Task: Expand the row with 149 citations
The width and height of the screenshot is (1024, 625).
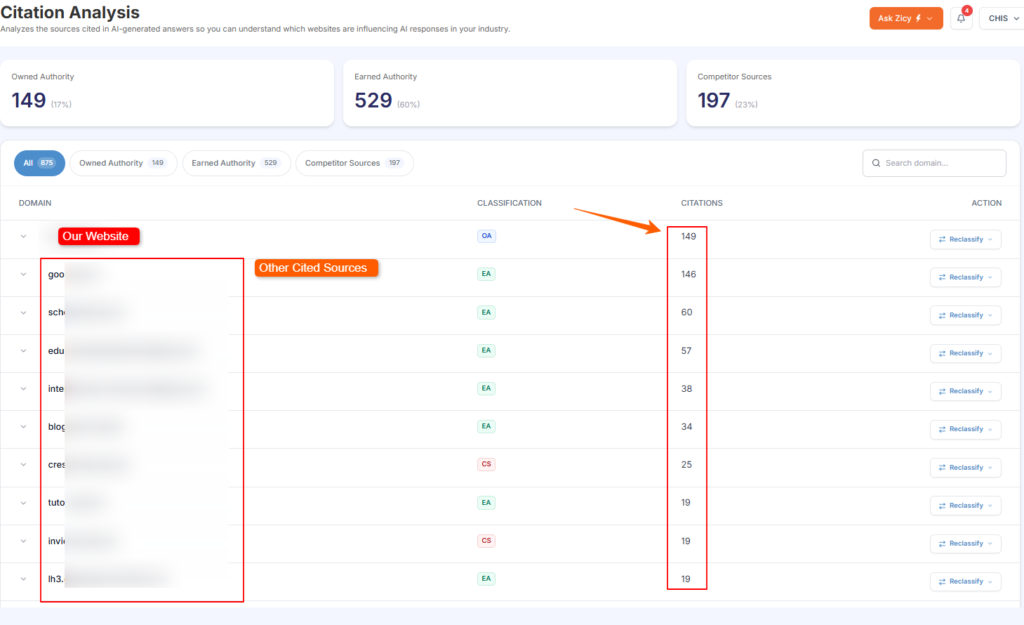Action: pyautogui.click(x=23, y=237)
